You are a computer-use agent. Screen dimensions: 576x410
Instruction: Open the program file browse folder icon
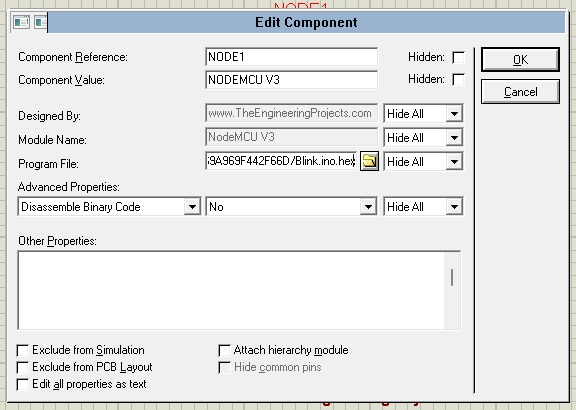coord(369,161)
